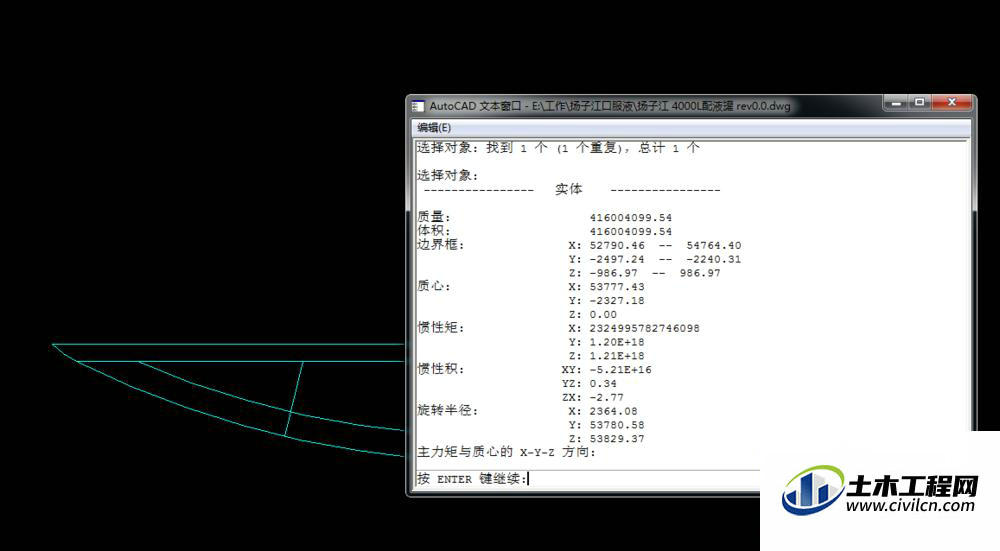
Task: Click the 惯性矩 Y value 1.20E+18
Action: pyautogui.click(x=617, y=342)
